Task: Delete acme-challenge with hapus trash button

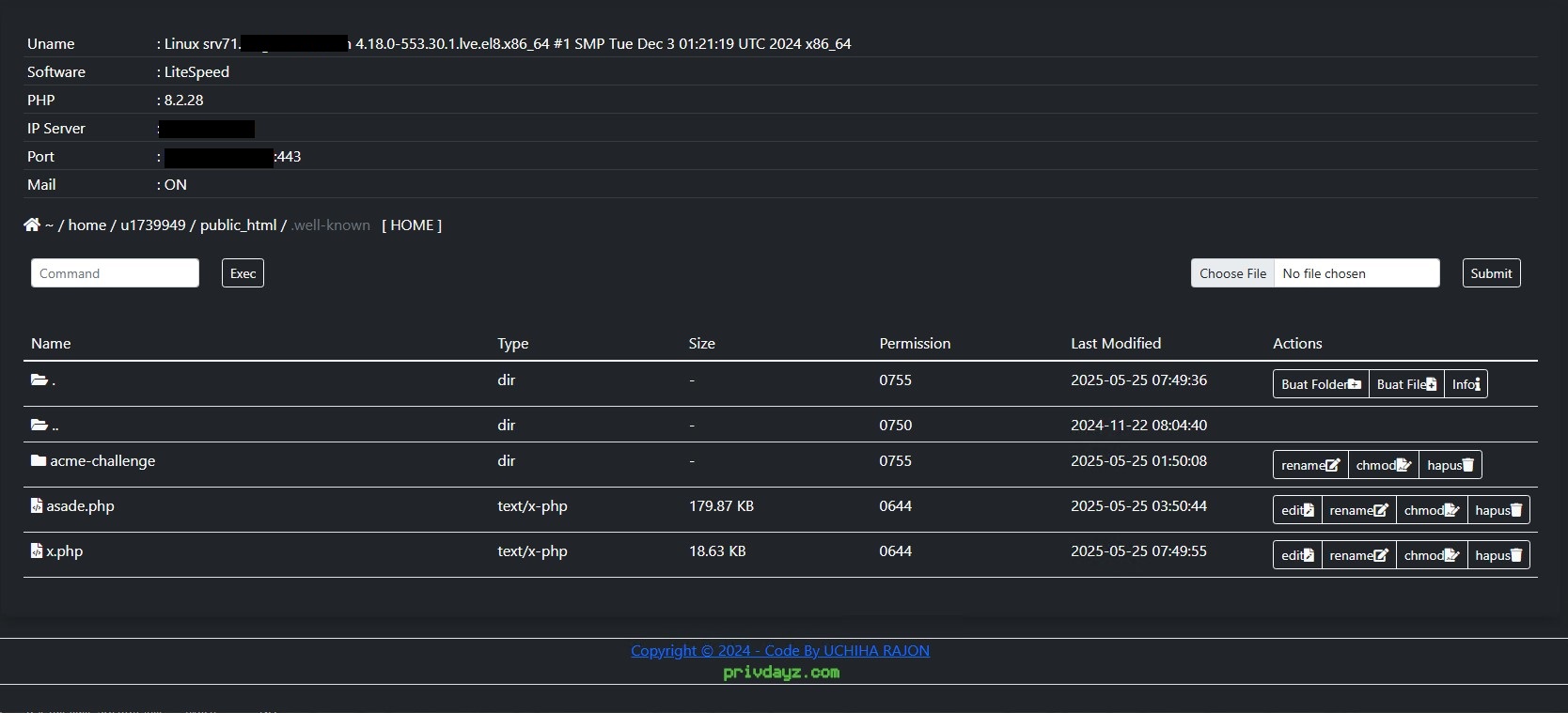Action: click(x=1450, y=465)
